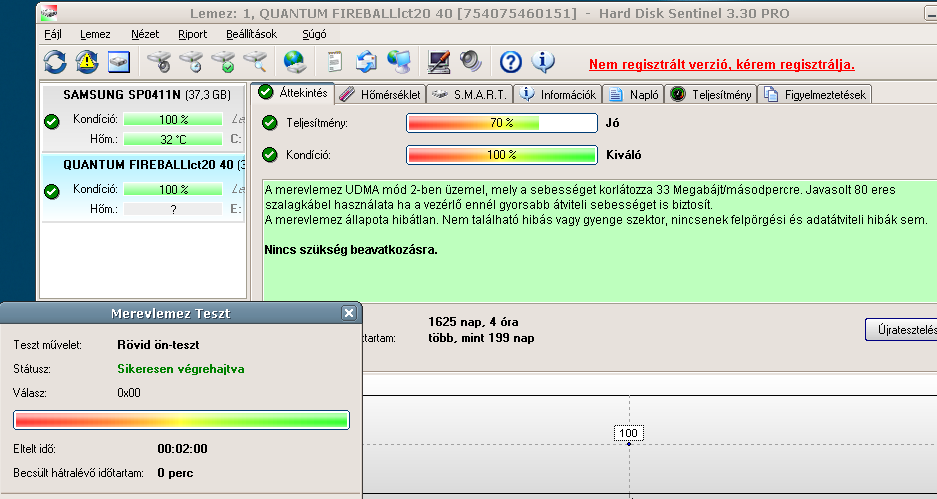The width and height of the screenshot is (937, 499).
Task: Click the '0x00' response value
Action: point(129,393)
